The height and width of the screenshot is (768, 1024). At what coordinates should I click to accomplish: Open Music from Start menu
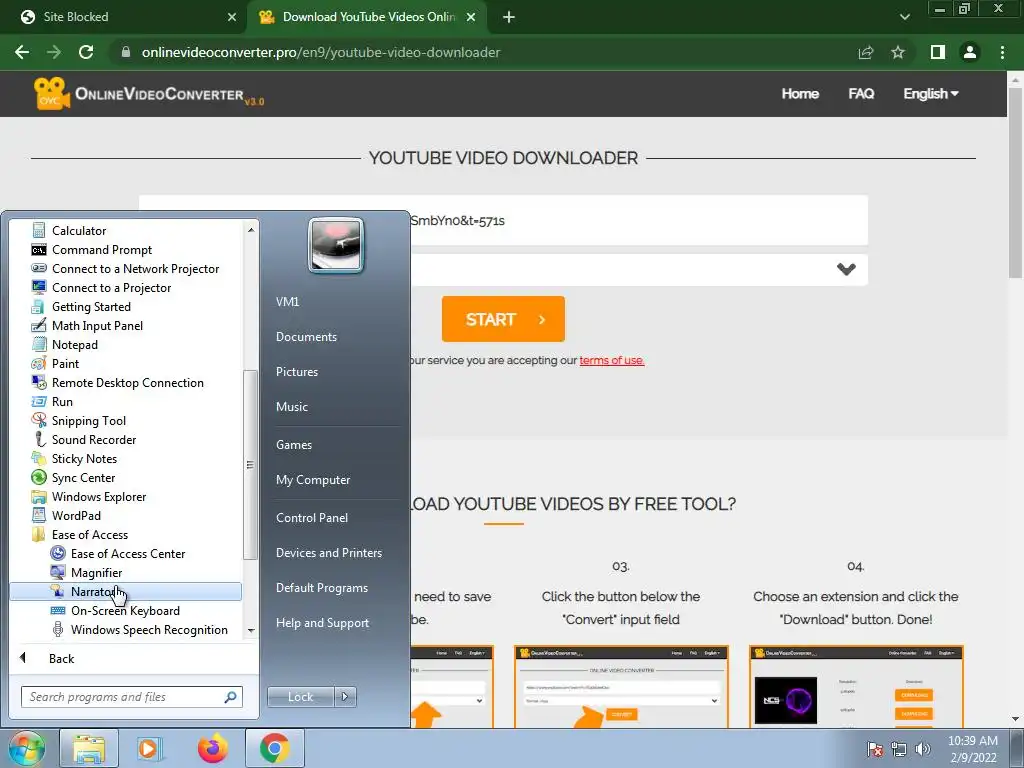[x=291, y=406]
